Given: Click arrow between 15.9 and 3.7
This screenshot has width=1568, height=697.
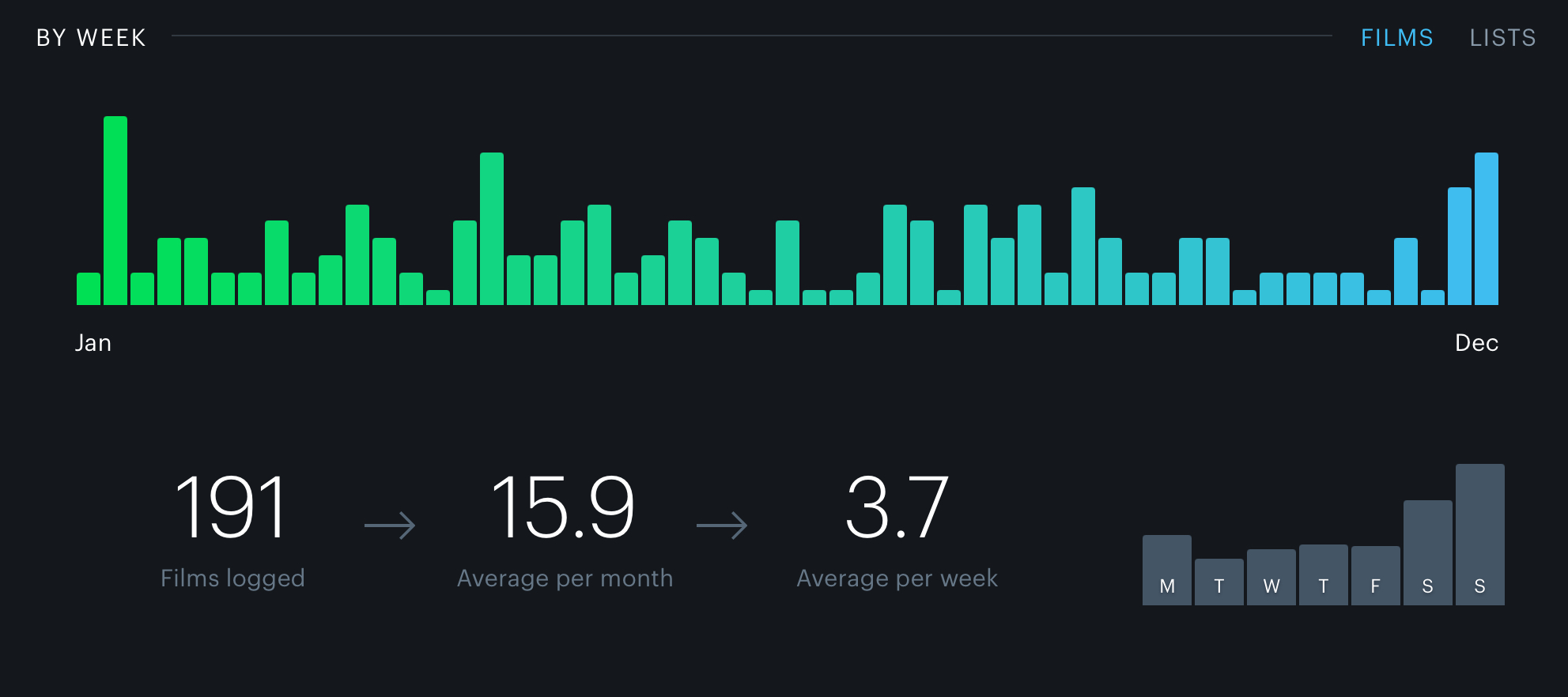Looking at the screenshot, I should [722, 526].
